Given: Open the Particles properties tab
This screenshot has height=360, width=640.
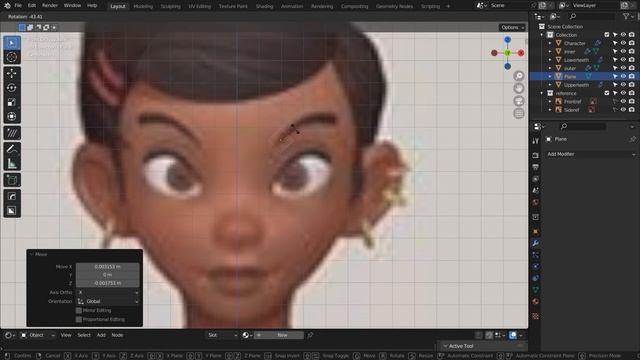Looking at the screenshot, I should point(536,255).
